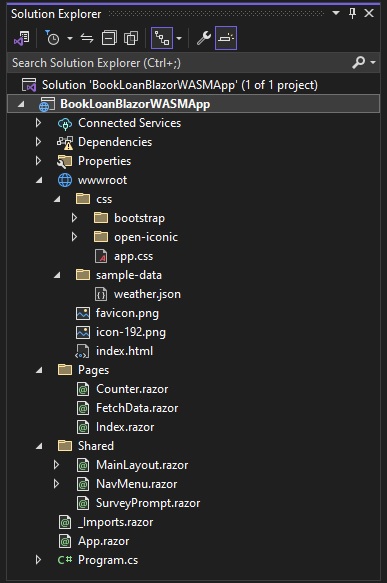Open Properties via the wrench icon
Image resolution: width=387 pixels, height=583 pixels.
tap(203, 38)
